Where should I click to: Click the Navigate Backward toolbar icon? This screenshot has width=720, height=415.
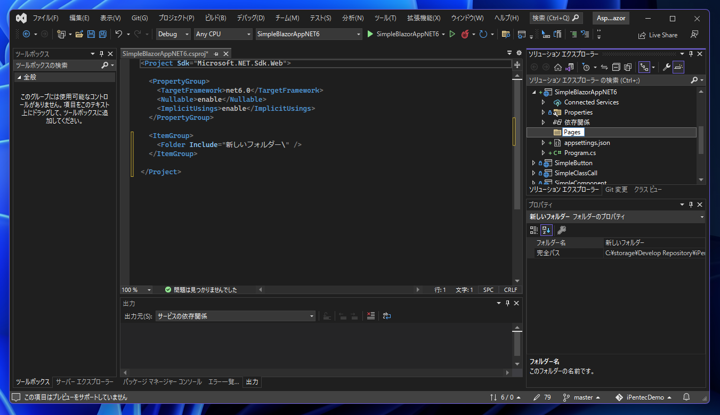[x=26, y=34]
